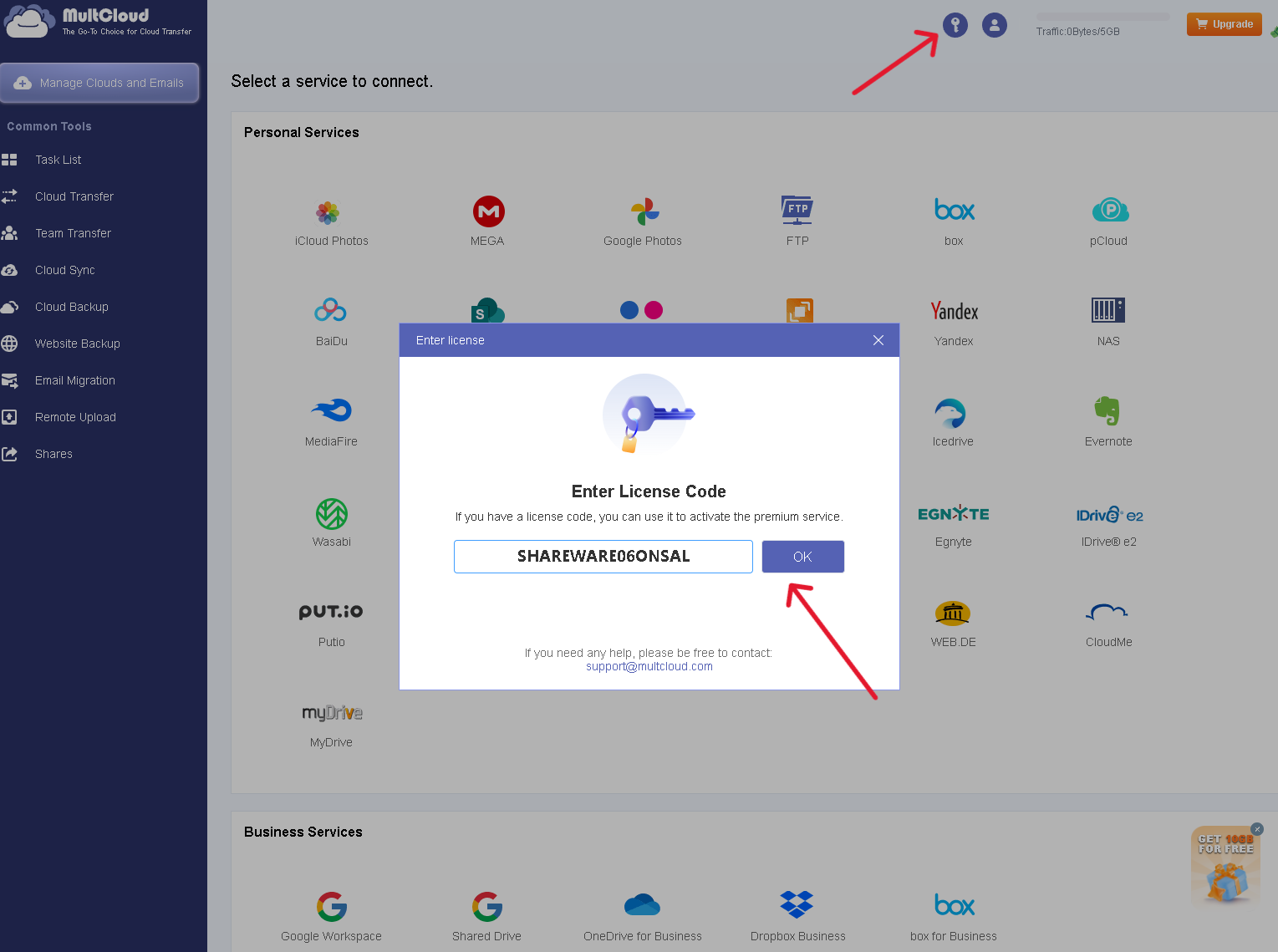
Task: Confirm the license code with OK
Action: [x=803, y=557]
